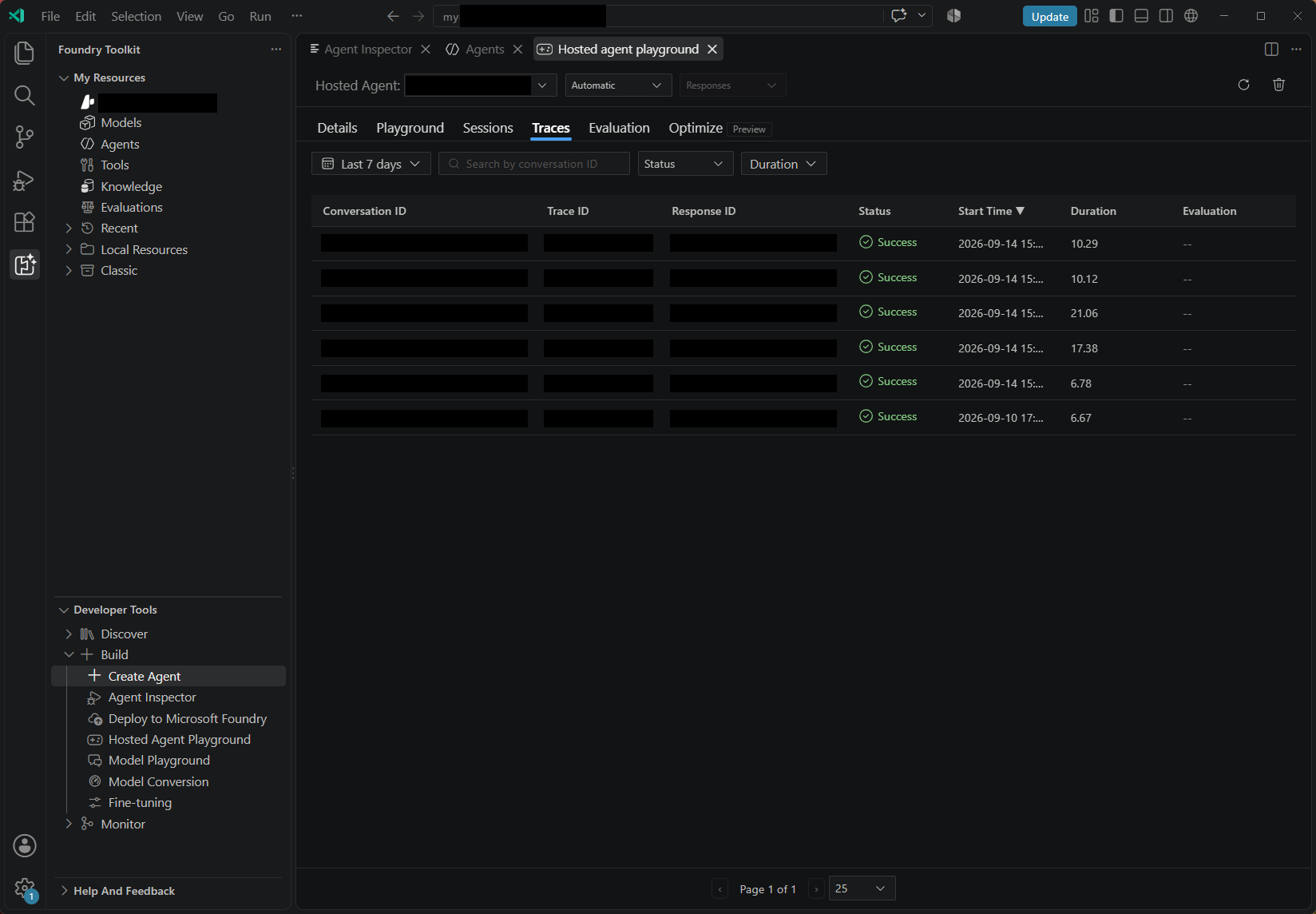Screen dimensions: 1316x914
Task: Open Foundry Toolkit panel more actions
Action: 276,50
